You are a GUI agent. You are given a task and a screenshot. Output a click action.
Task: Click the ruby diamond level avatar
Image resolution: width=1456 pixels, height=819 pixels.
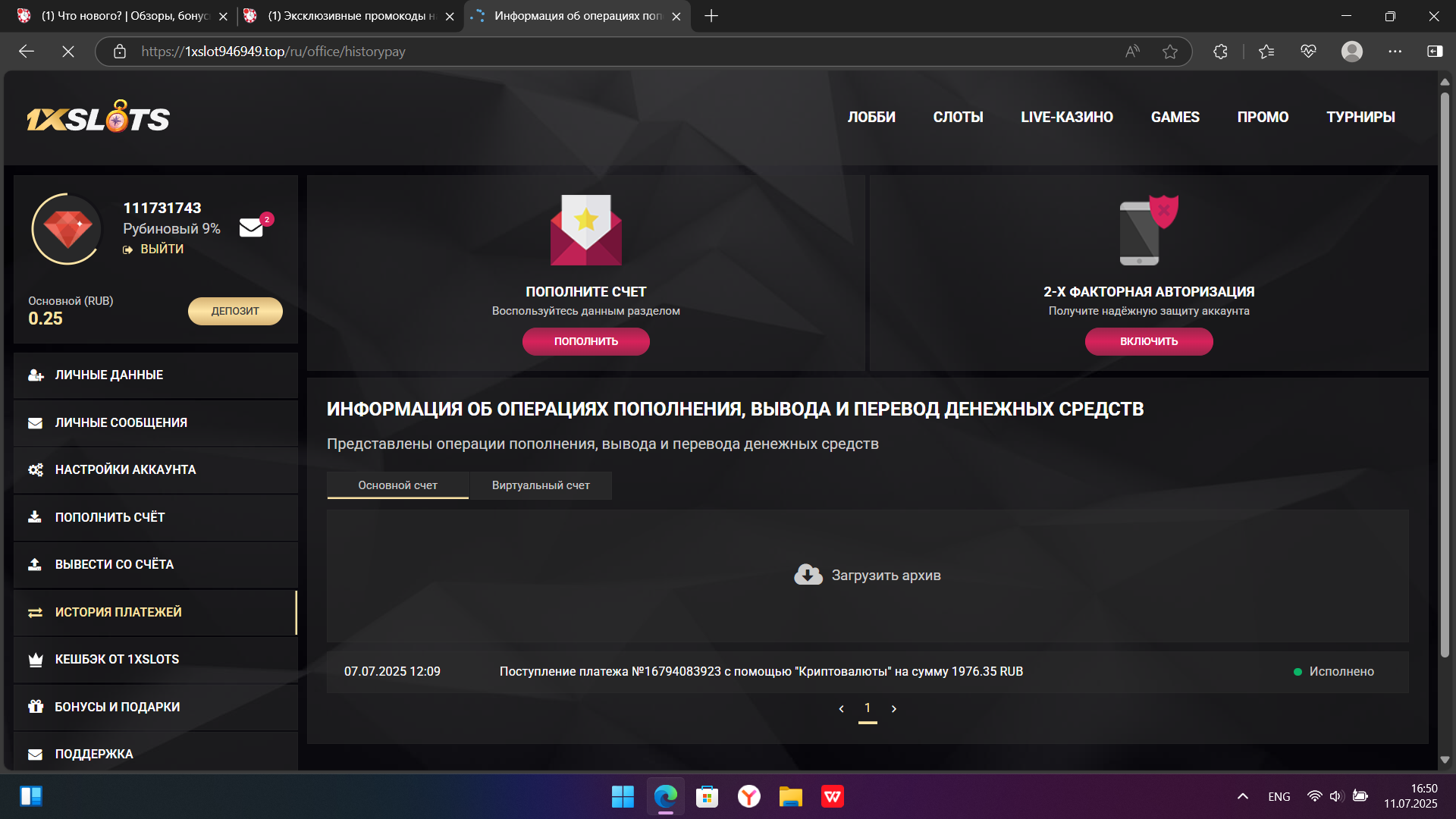(x=67, y=228)
